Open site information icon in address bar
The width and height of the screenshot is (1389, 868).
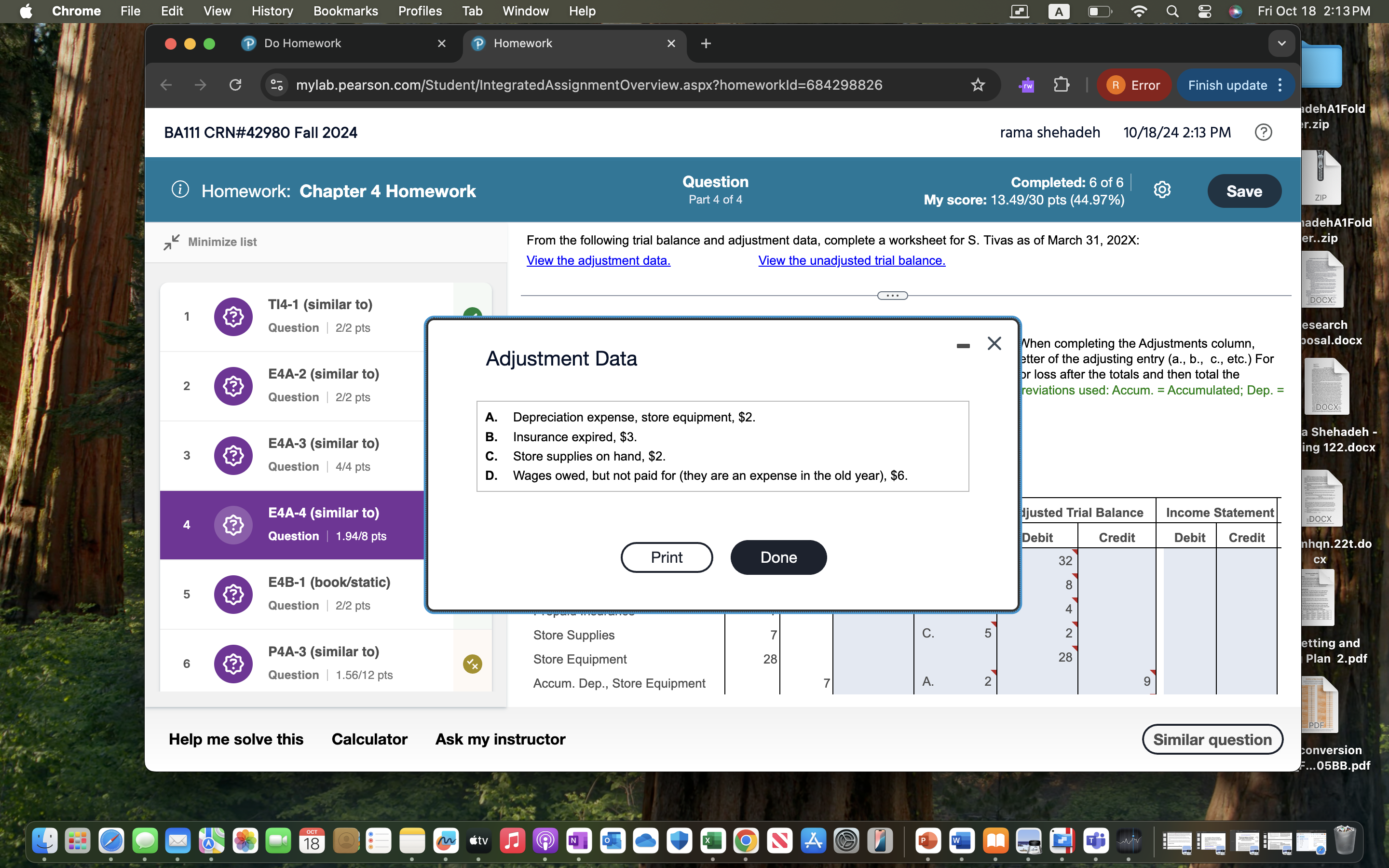(x=277, y=85)
